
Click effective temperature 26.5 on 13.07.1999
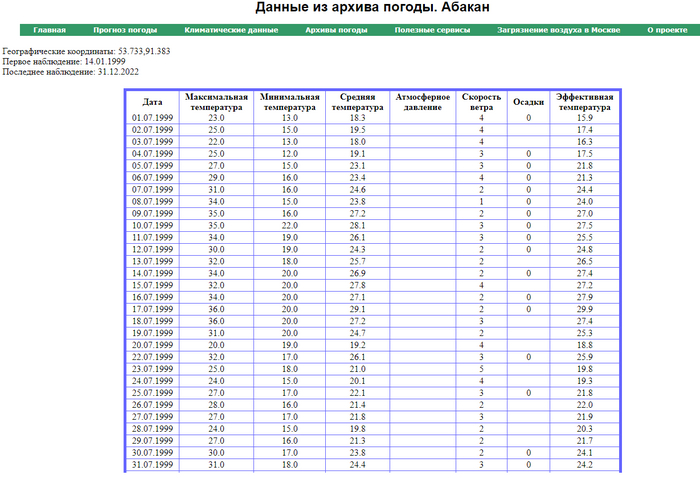[x=584, y=262]
